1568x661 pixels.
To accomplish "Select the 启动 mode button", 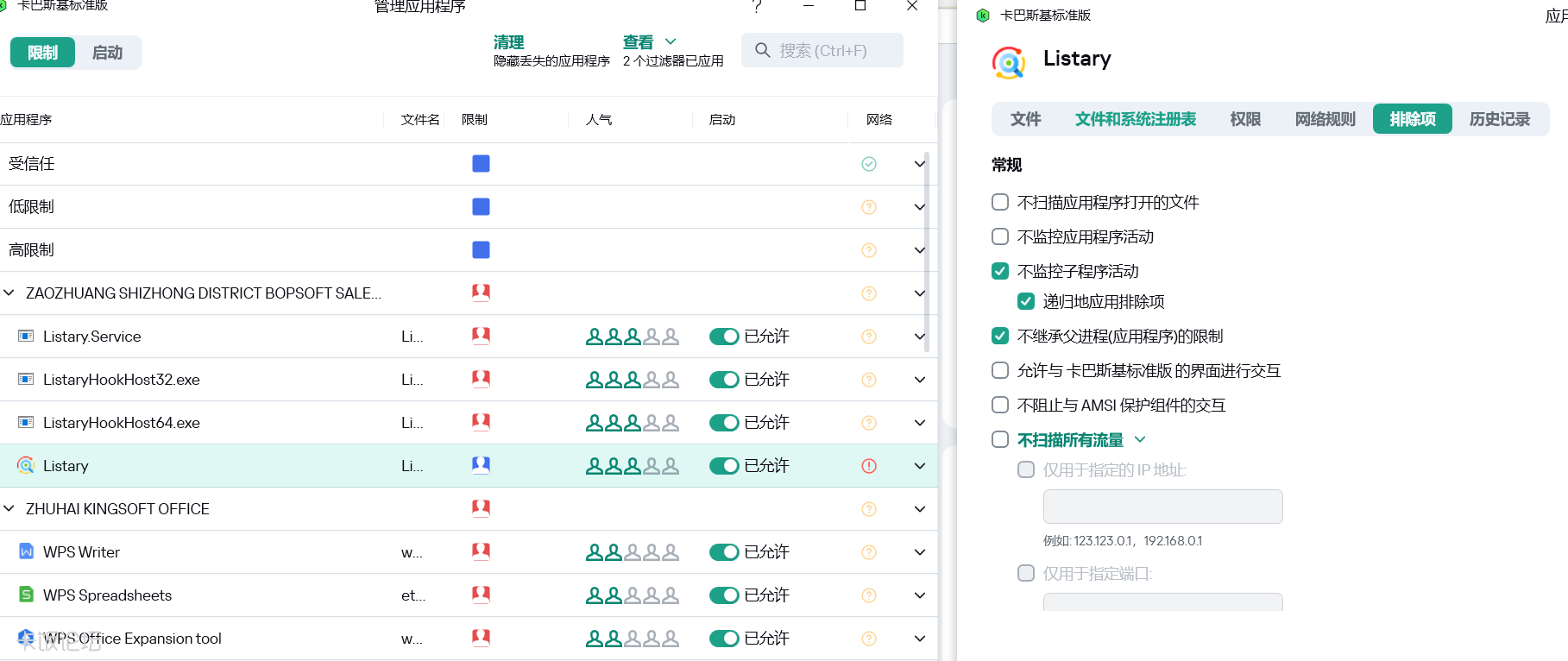I will pos(107,53).
